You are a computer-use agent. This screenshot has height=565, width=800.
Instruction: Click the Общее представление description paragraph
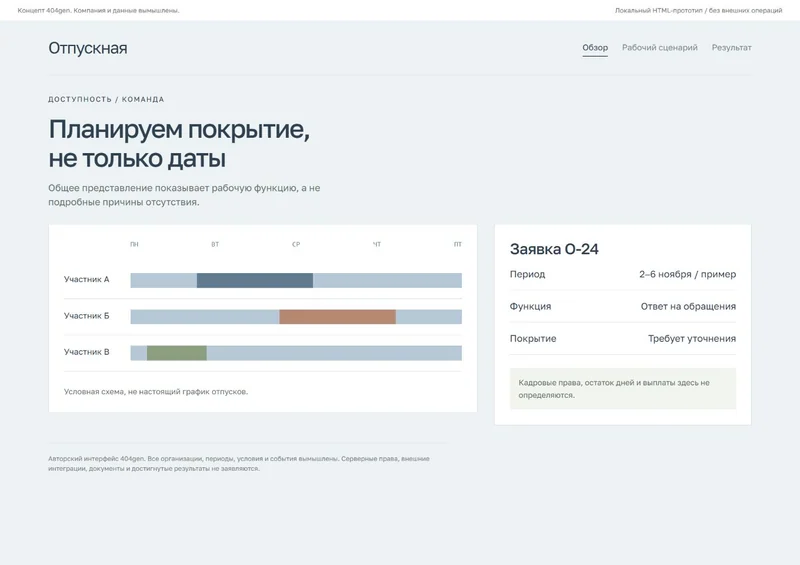click(184, 195)
